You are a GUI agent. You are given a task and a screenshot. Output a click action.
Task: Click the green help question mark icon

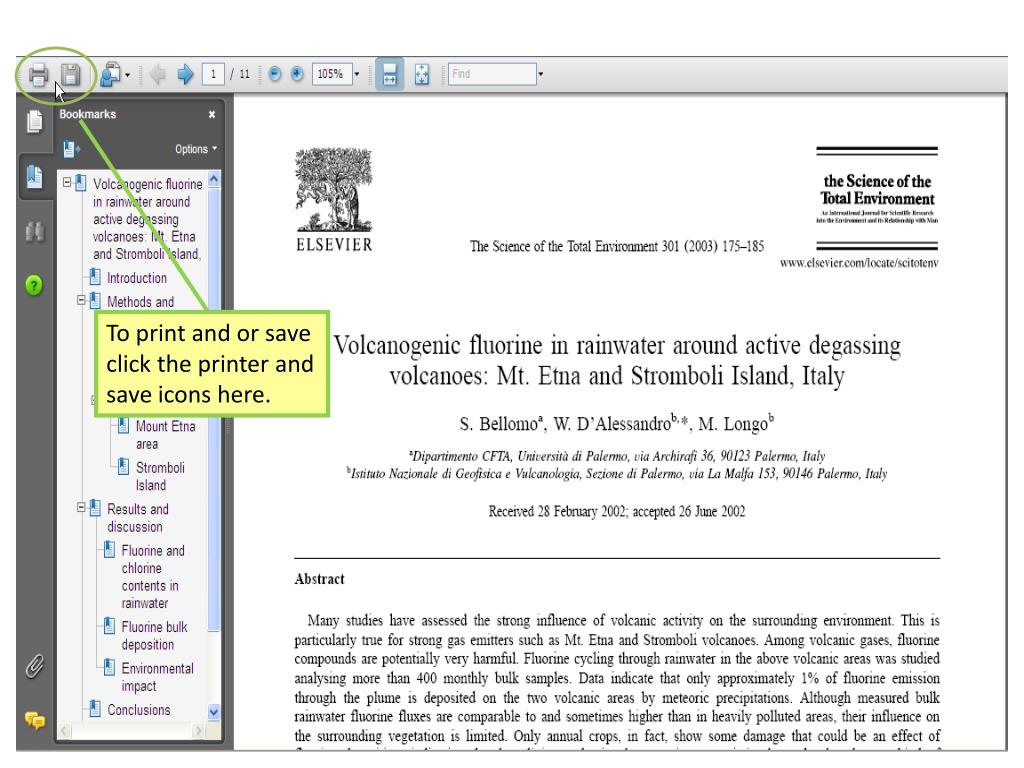click(x=34, y=285)
